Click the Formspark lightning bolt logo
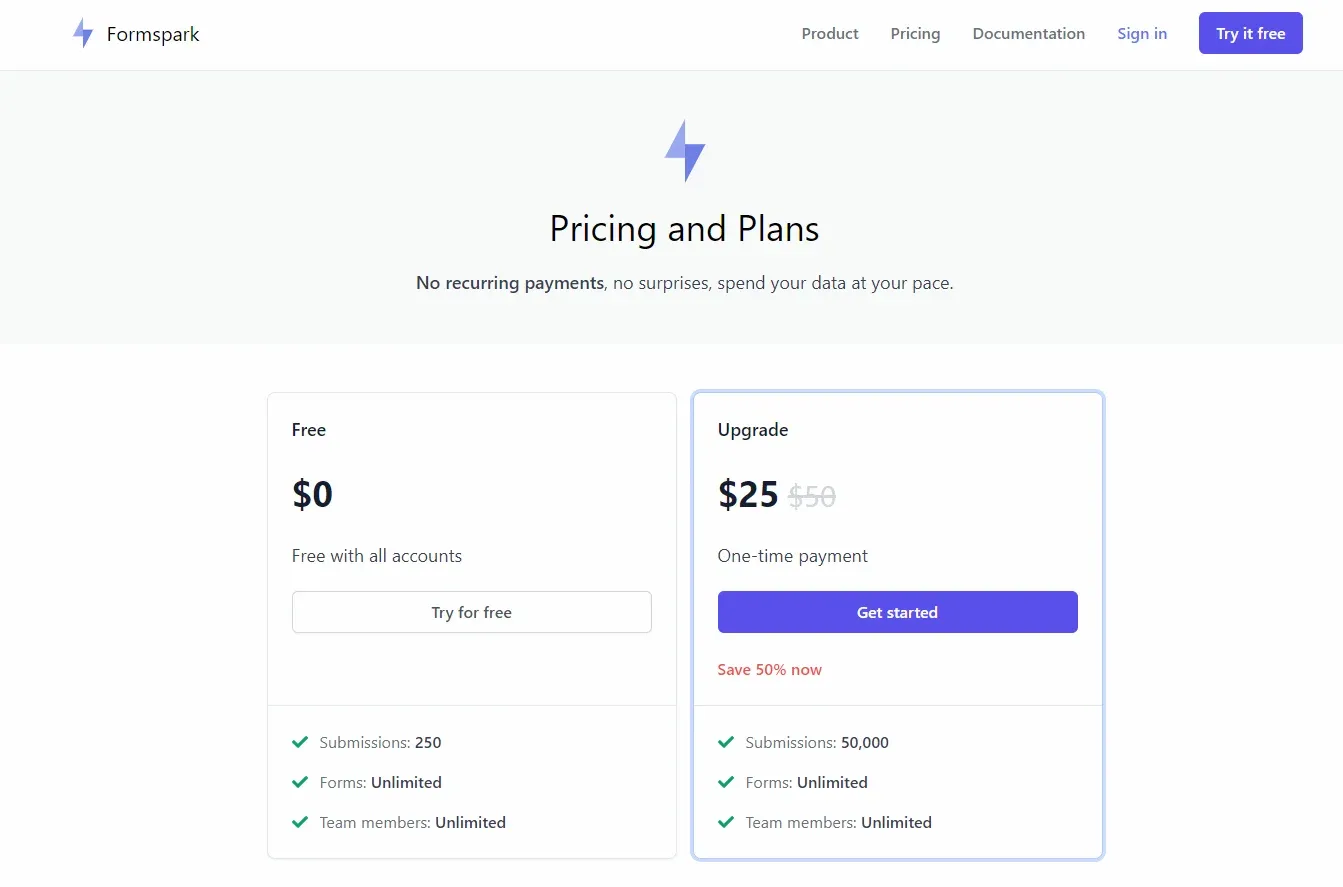Screen dimensions: 1343x887 (x=82, y=32)
